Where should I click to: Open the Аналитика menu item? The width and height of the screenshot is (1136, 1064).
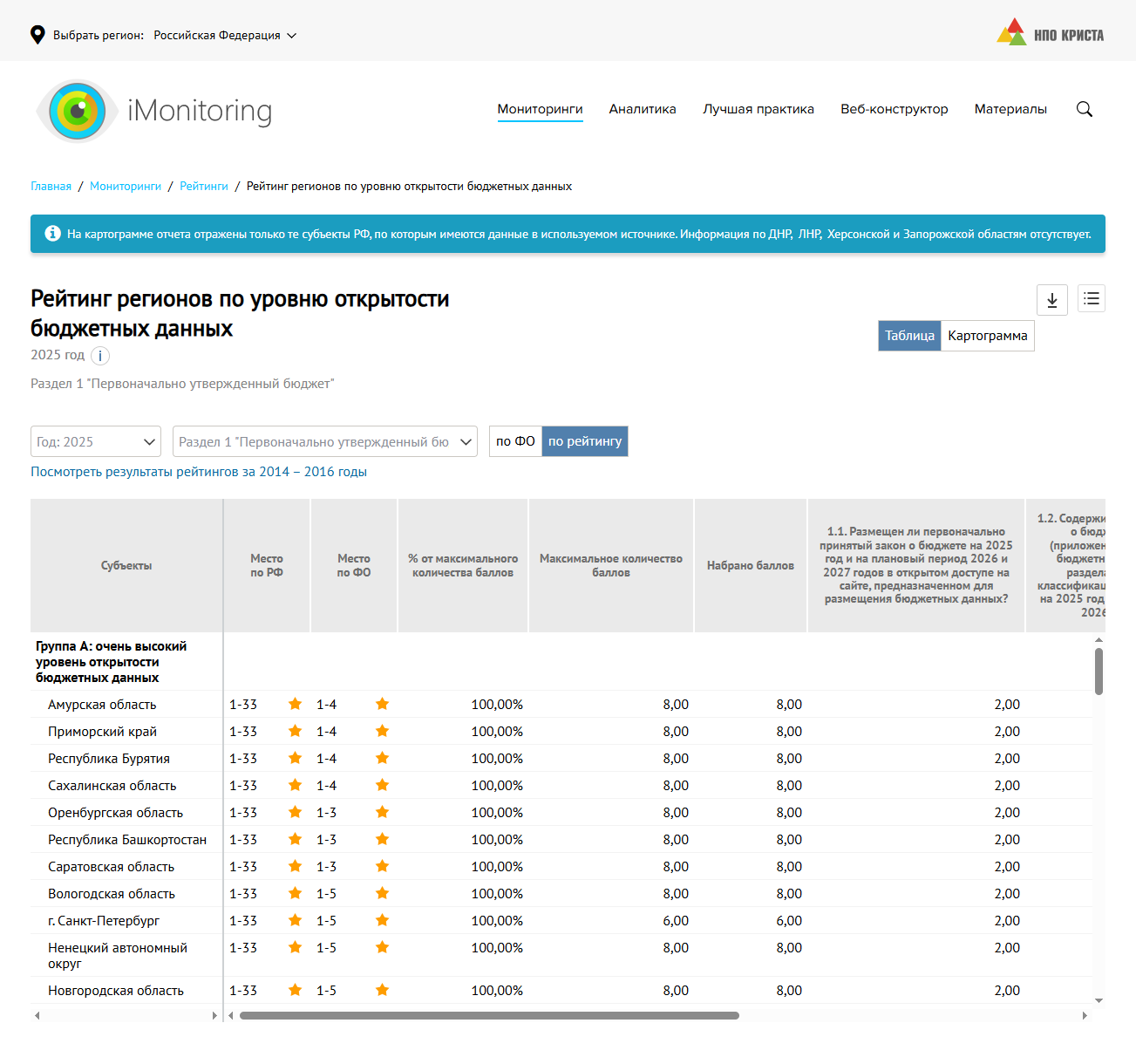643,109
